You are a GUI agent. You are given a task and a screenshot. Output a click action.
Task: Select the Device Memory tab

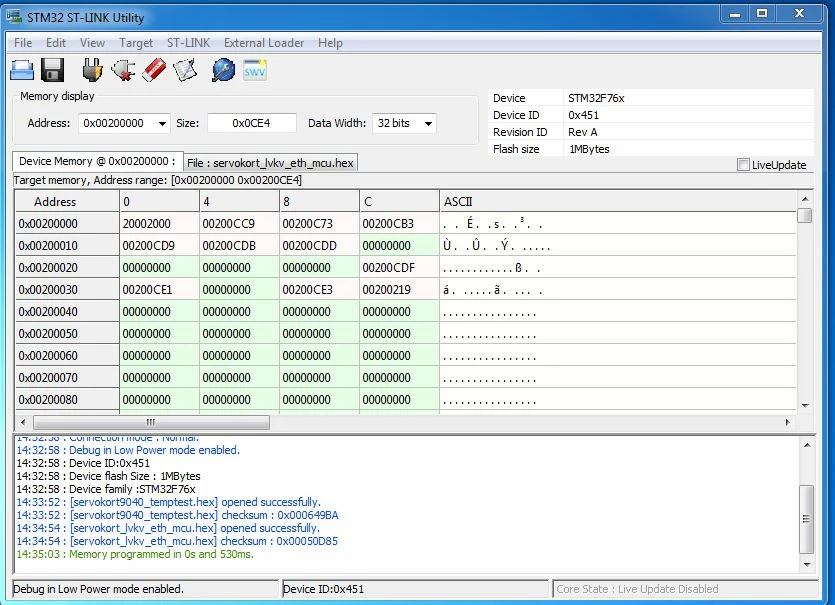[97, 161]
